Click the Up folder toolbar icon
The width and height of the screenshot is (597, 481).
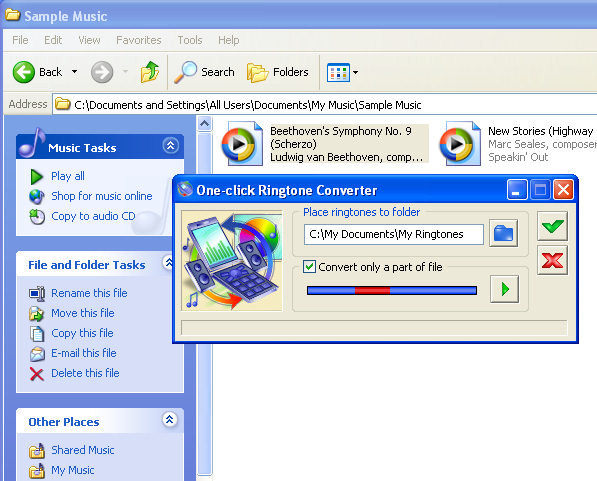[x=150, y=72]
